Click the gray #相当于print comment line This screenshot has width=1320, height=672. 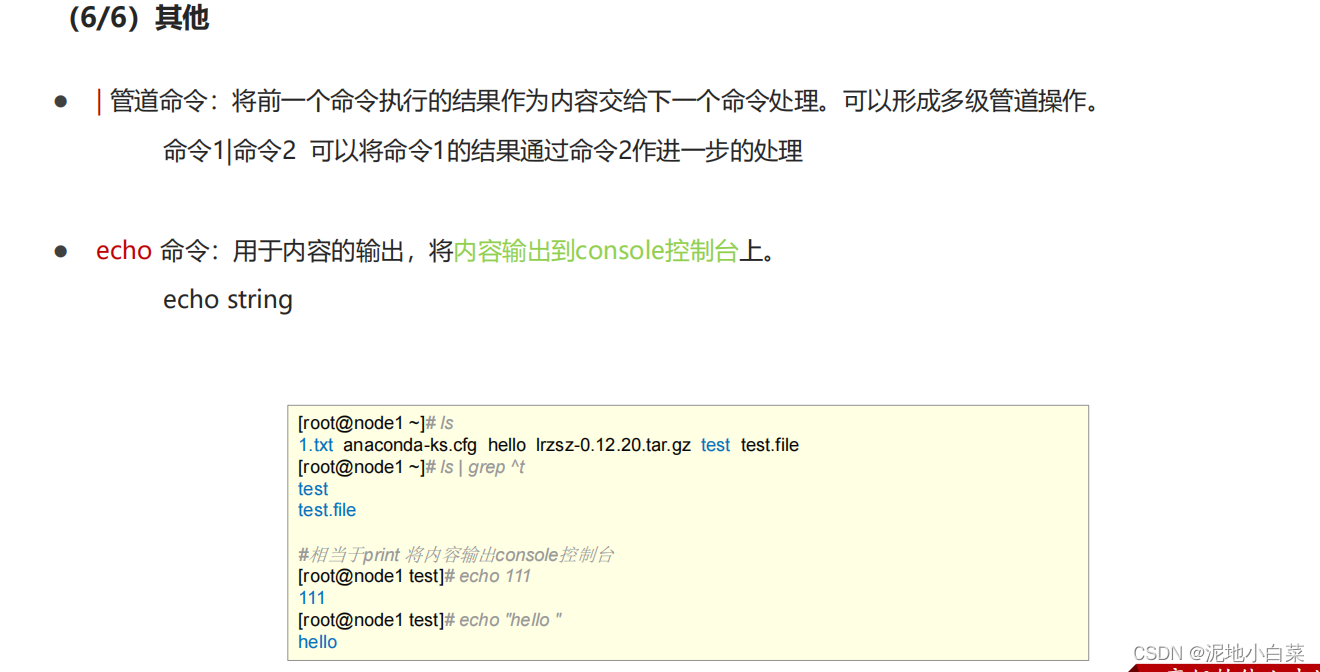(x=455, y=555)
